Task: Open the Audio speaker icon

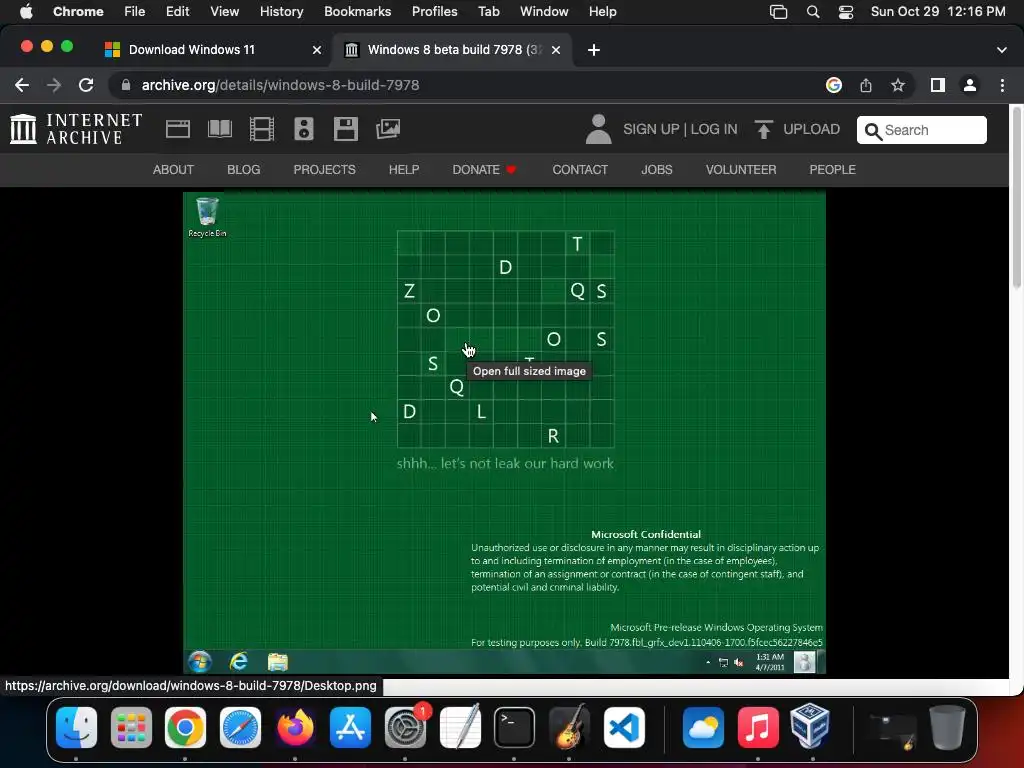Action: click(x=304, y=129)
